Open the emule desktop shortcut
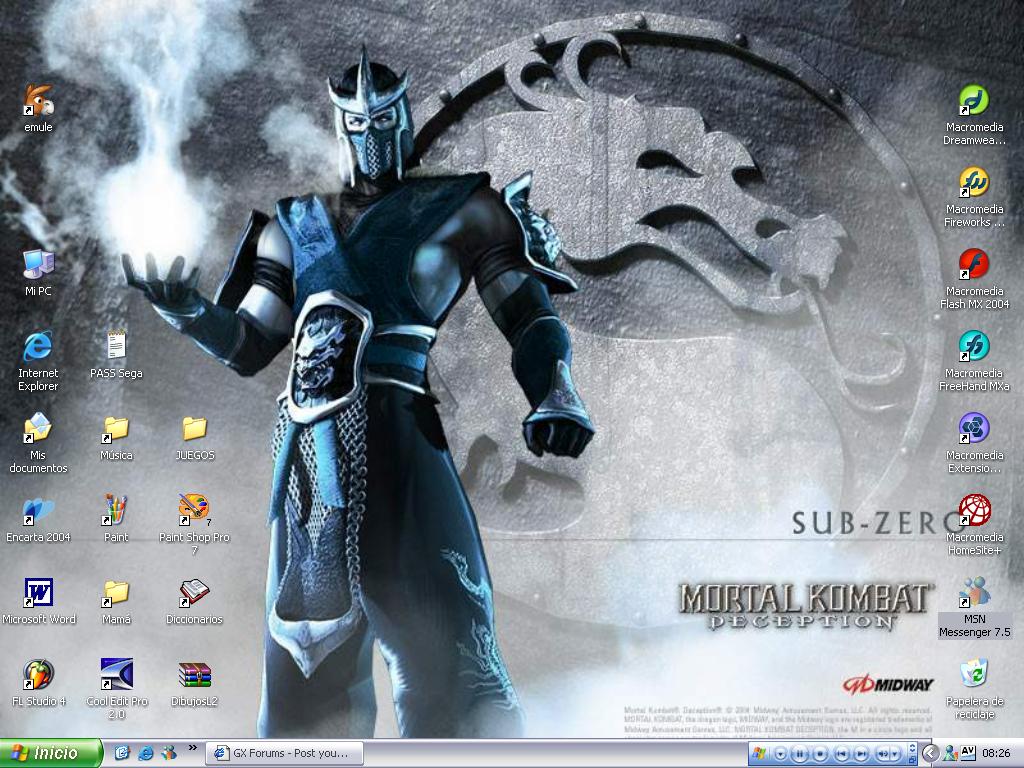1024x768 pixels. coord(38,108)
